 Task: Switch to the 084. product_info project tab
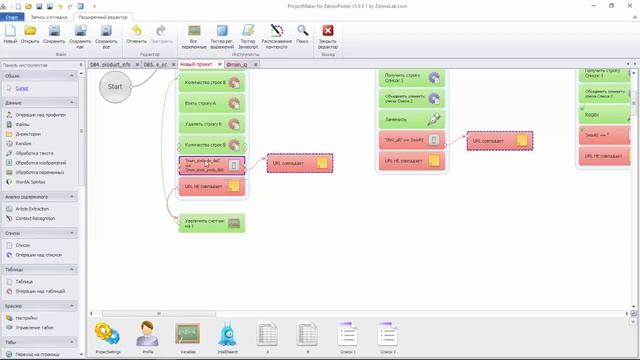tap(110, 64)
